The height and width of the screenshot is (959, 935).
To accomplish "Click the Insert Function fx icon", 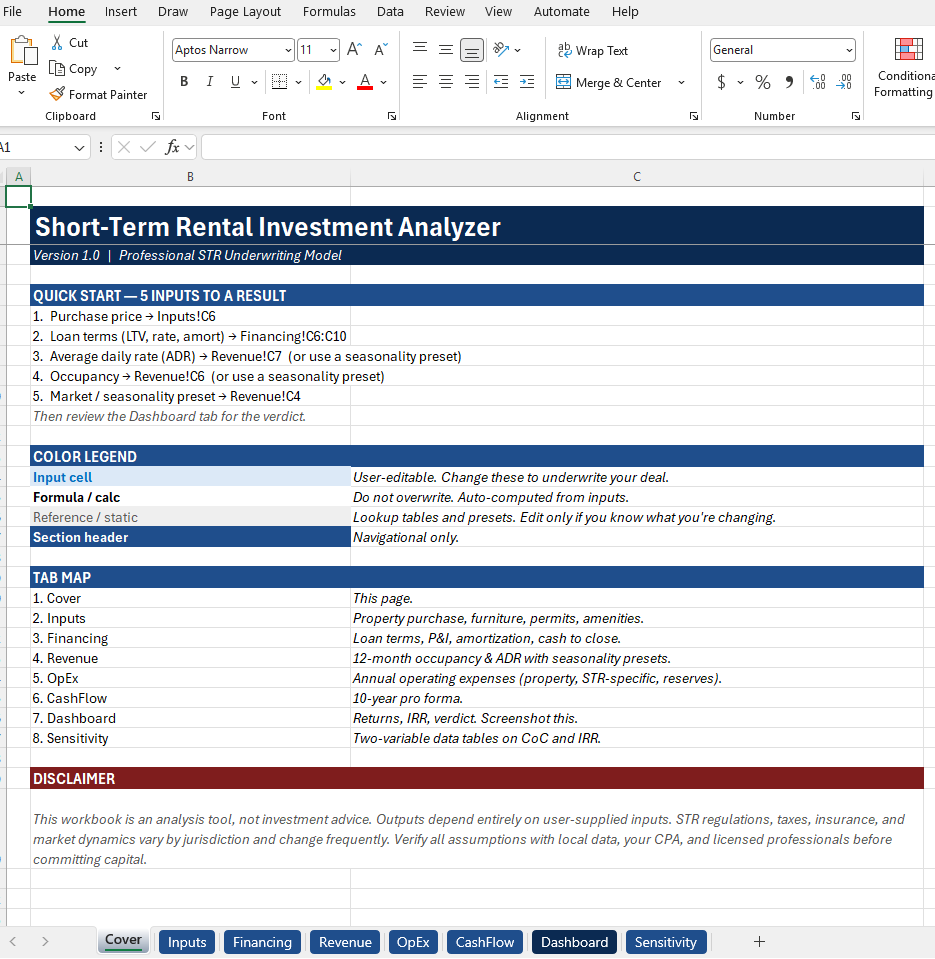I will (172, 147).
